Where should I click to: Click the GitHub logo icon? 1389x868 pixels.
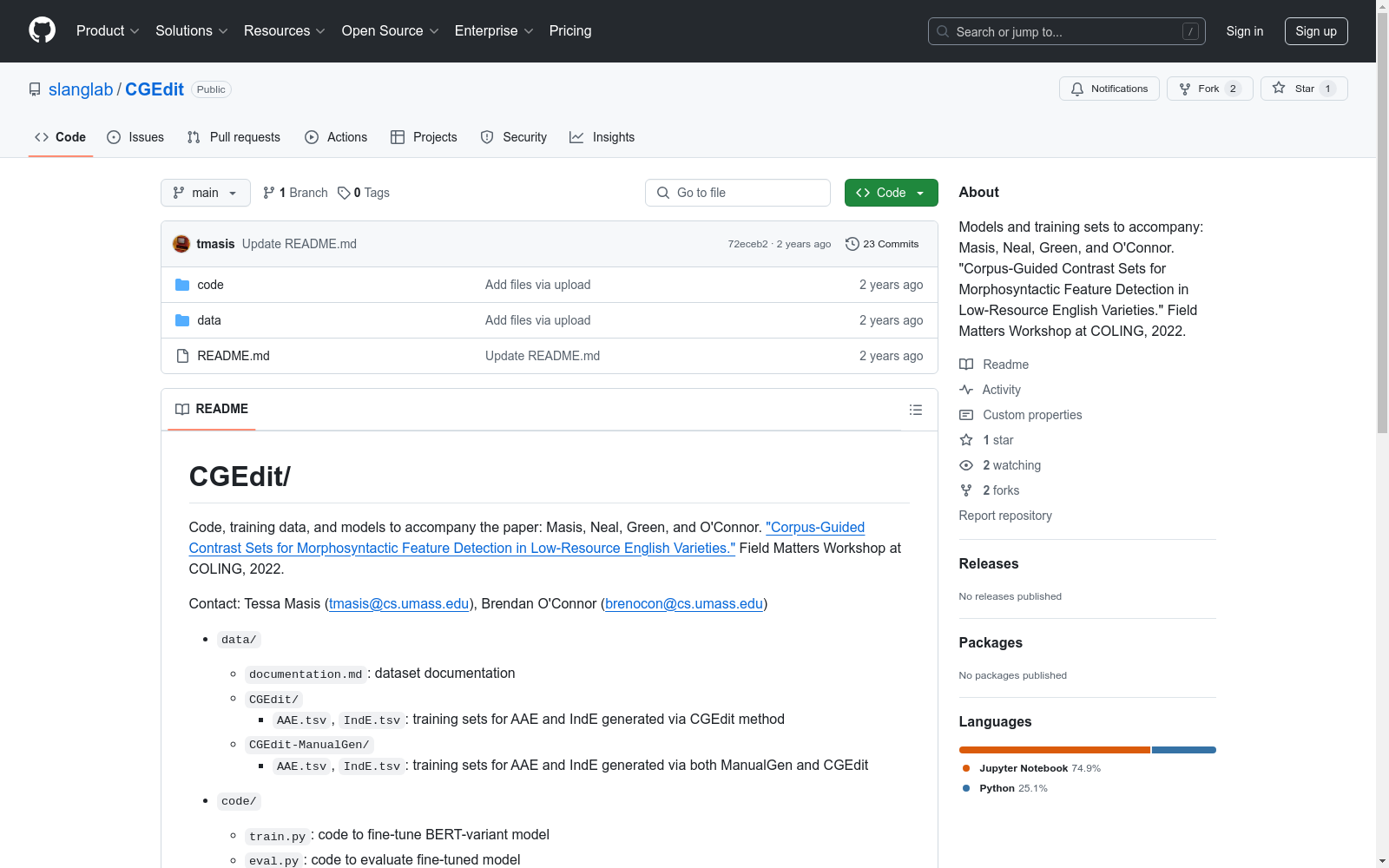[42, 30]
